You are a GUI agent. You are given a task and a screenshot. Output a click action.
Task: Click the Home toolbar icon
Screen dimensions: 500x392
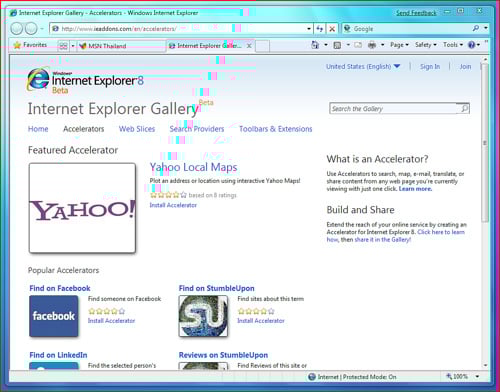click(315, 45)
